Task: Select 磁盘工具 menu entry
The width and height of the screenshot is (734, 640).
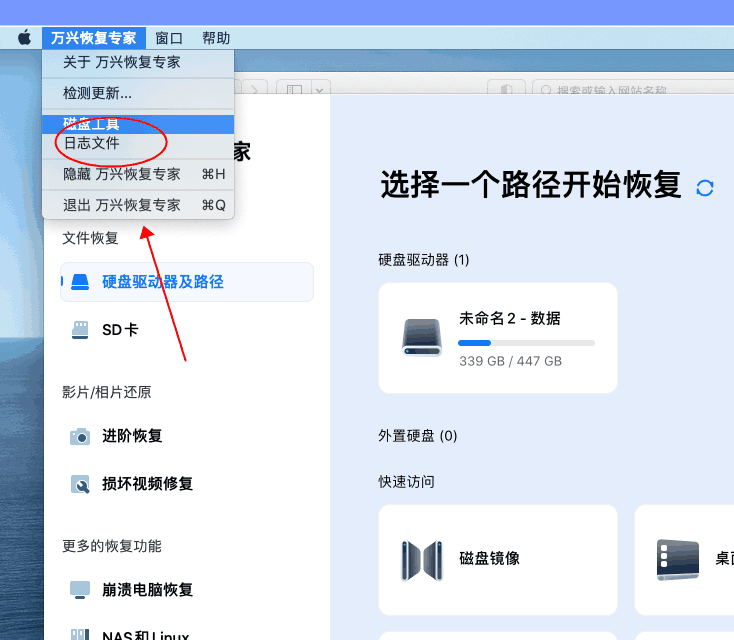Action: point(138,124)
